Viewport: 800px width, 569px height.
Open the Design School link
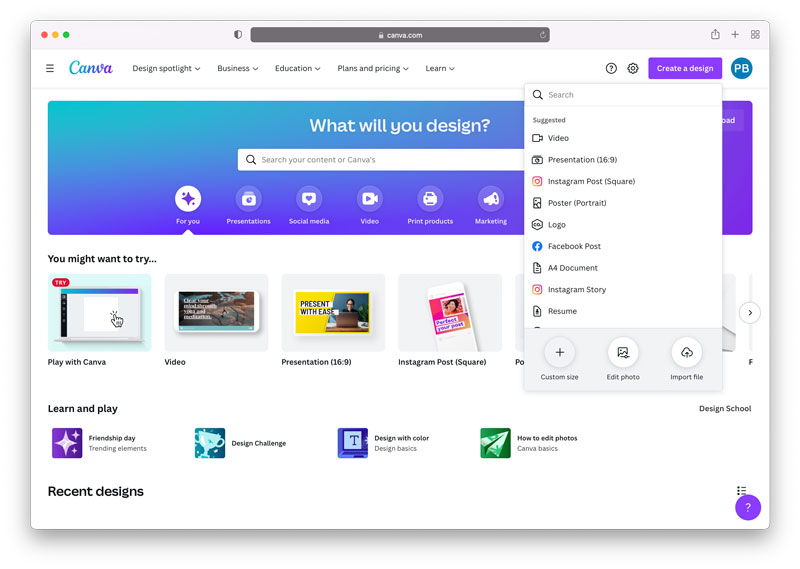pos(724,408)
